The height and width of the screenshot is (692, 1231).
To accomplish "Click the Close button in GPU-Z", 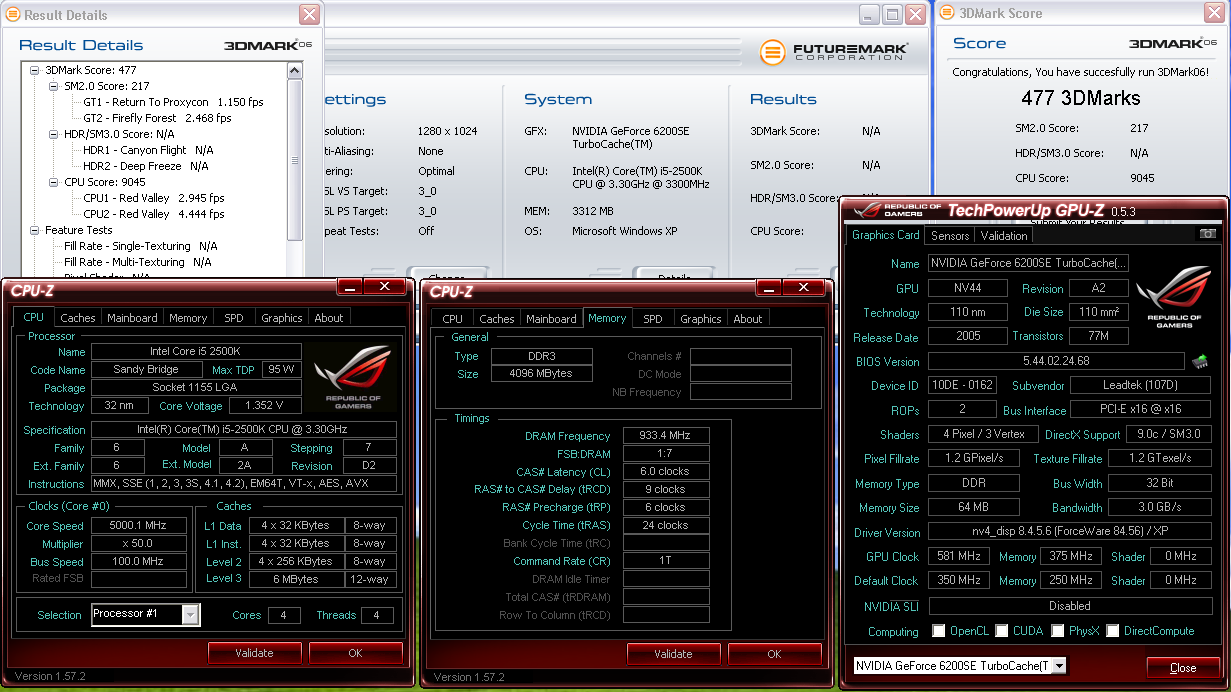I will (x=1183, y=668).
